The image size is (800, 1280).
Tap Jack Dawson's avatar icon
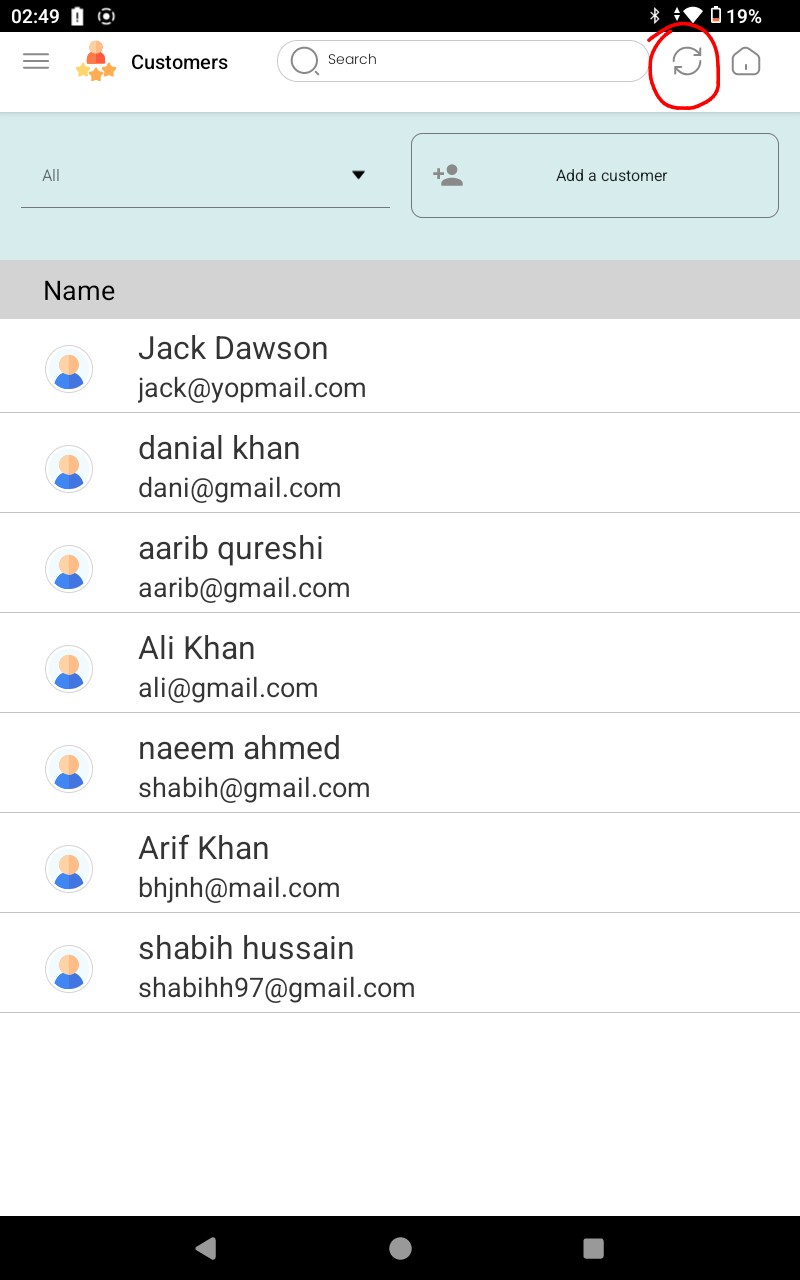(69, 369)
